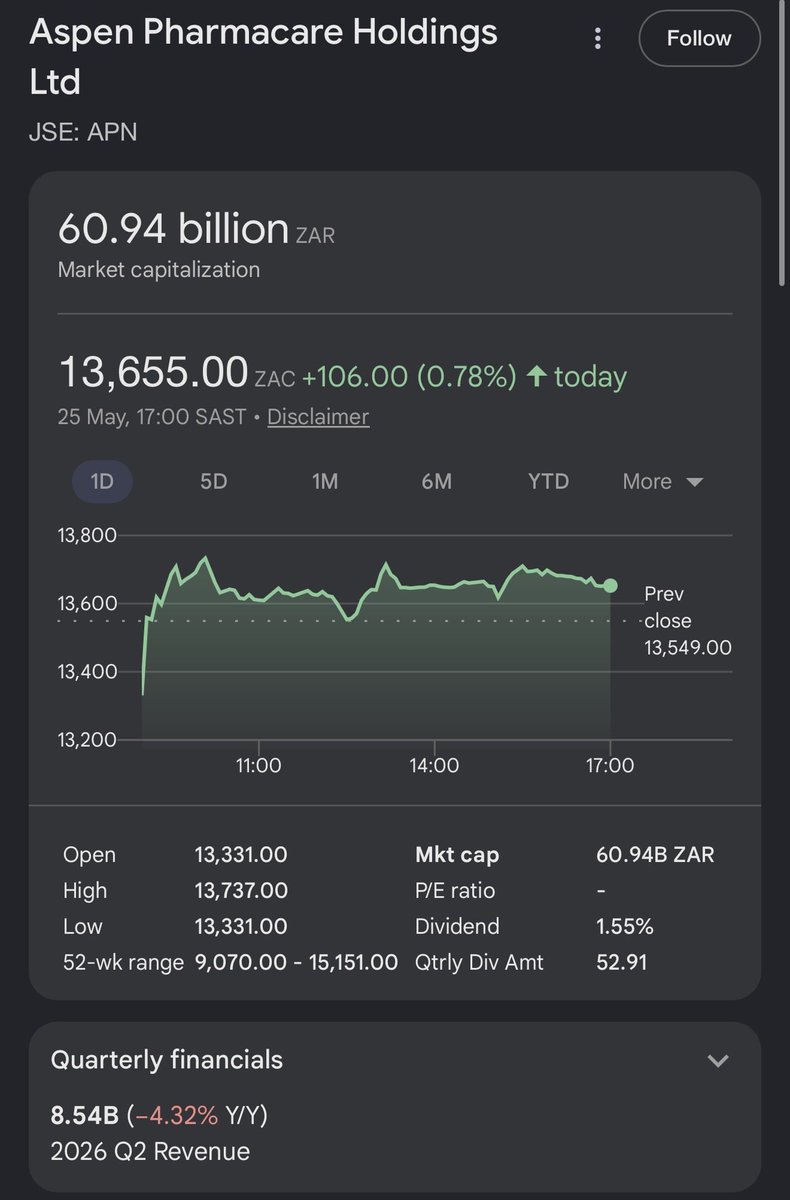
Task: Switch chart to YTD range
Action: (x=548, y=481)
